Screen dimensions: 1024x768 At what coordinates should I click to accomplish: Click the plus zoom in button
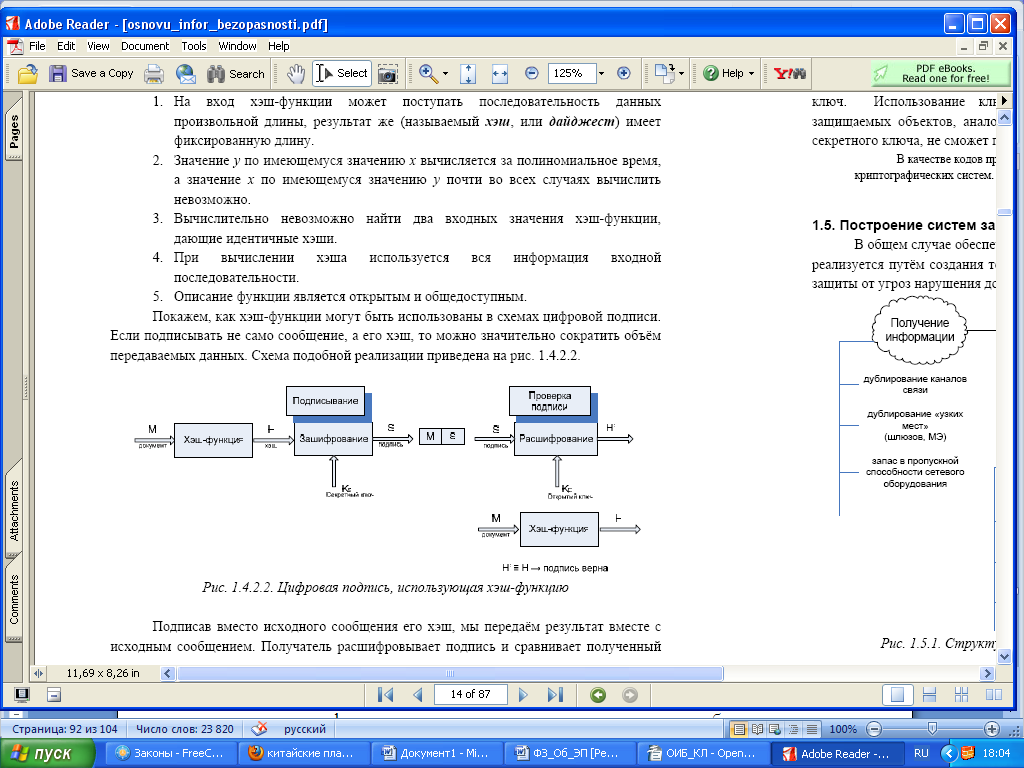tap(624, 73)
